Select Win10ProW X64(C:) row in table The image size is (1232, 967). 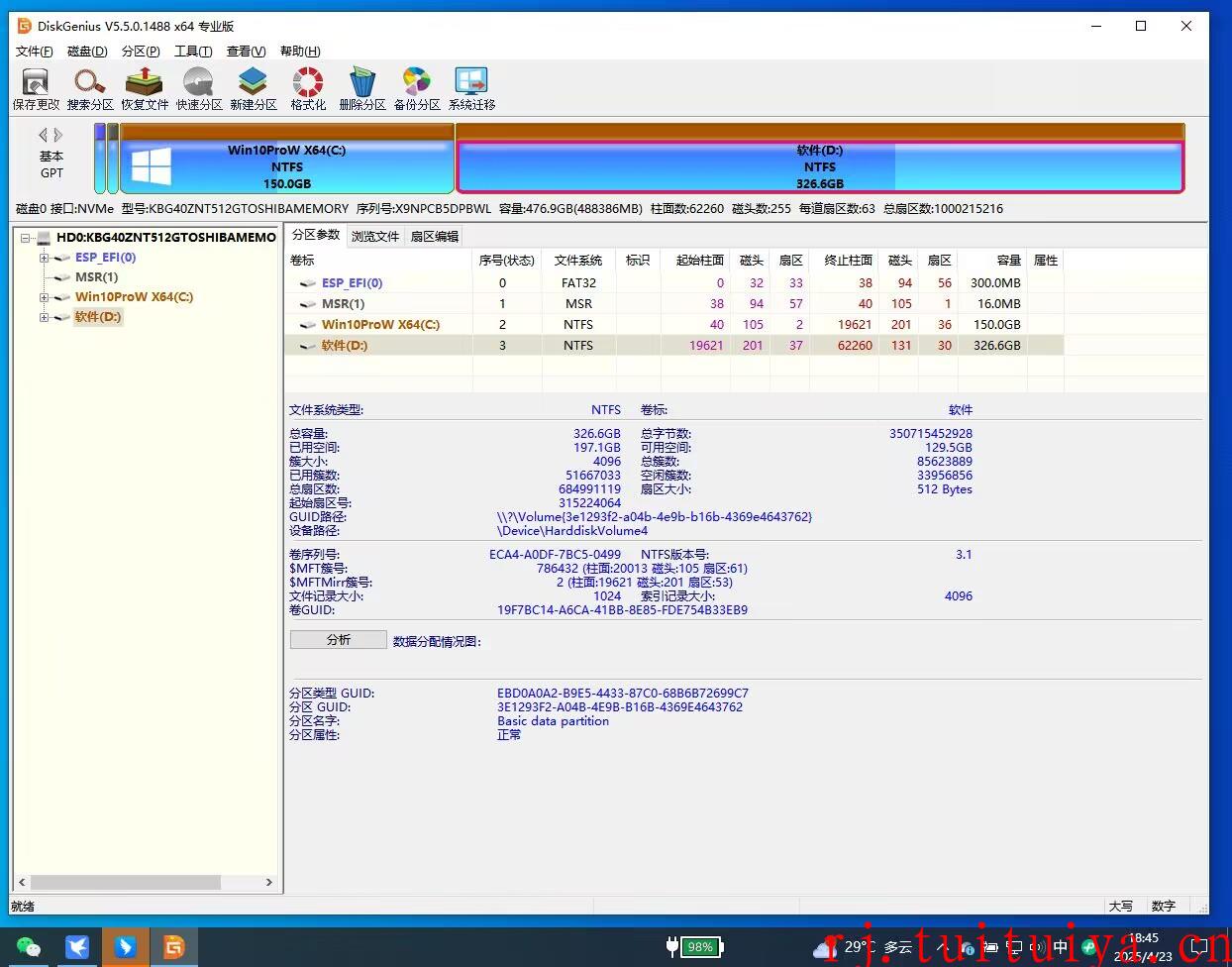673,324
